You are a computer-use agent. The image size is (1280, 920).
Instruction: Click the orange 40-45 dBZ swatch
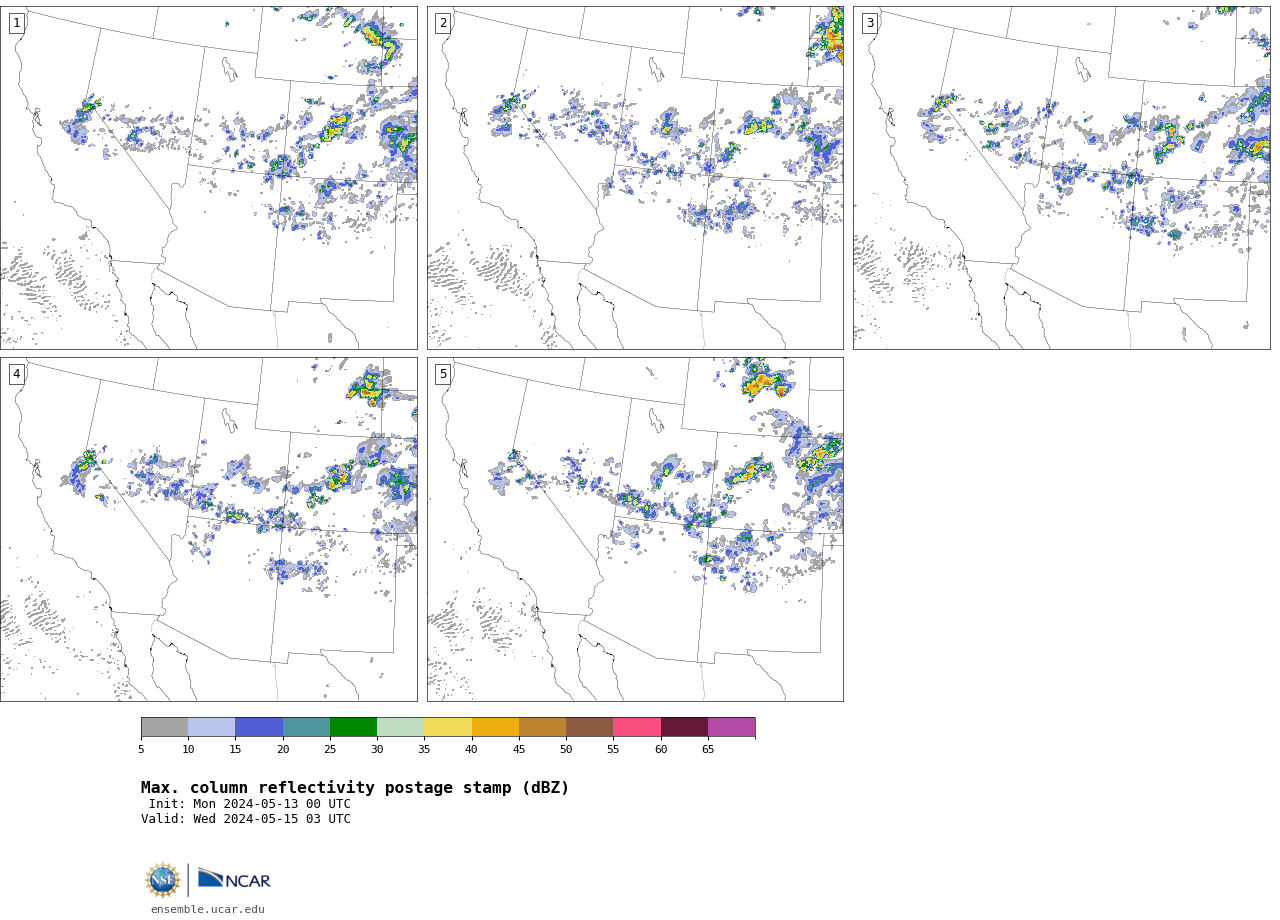pos(496,727)
